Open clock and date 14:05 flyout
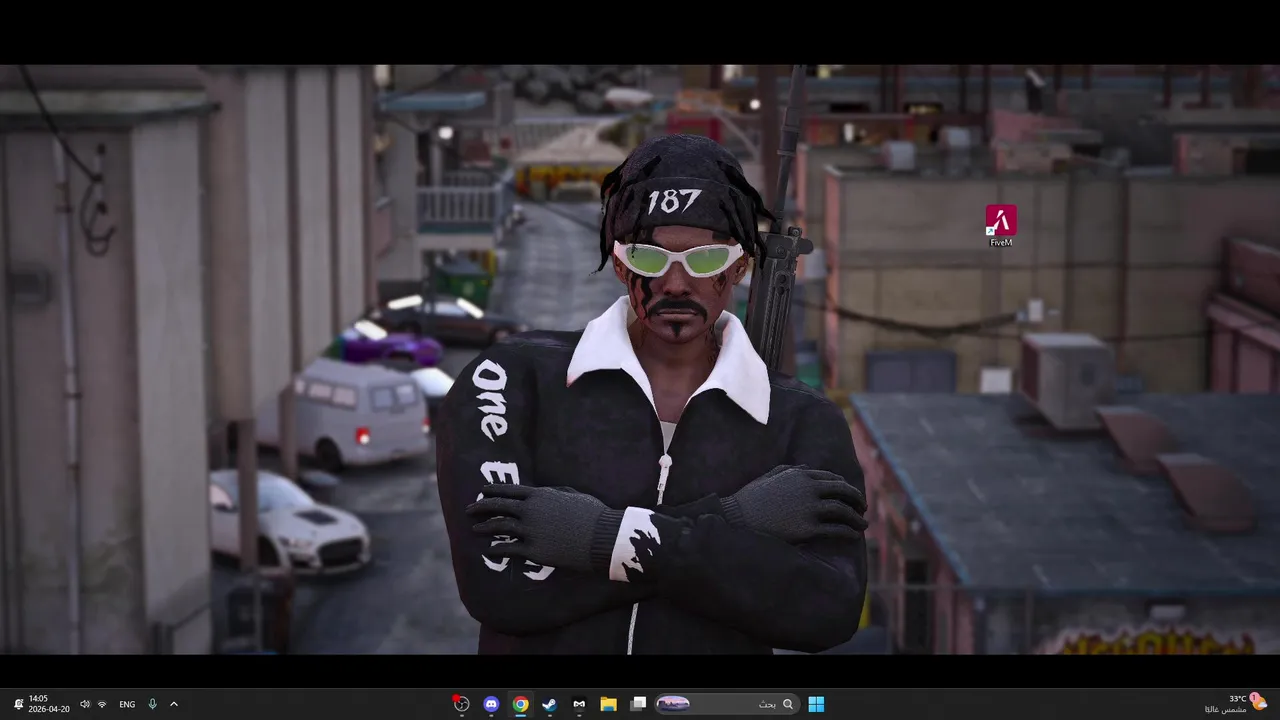The width and height of the screenshot is (1280, 720). [x=49, y=704]
